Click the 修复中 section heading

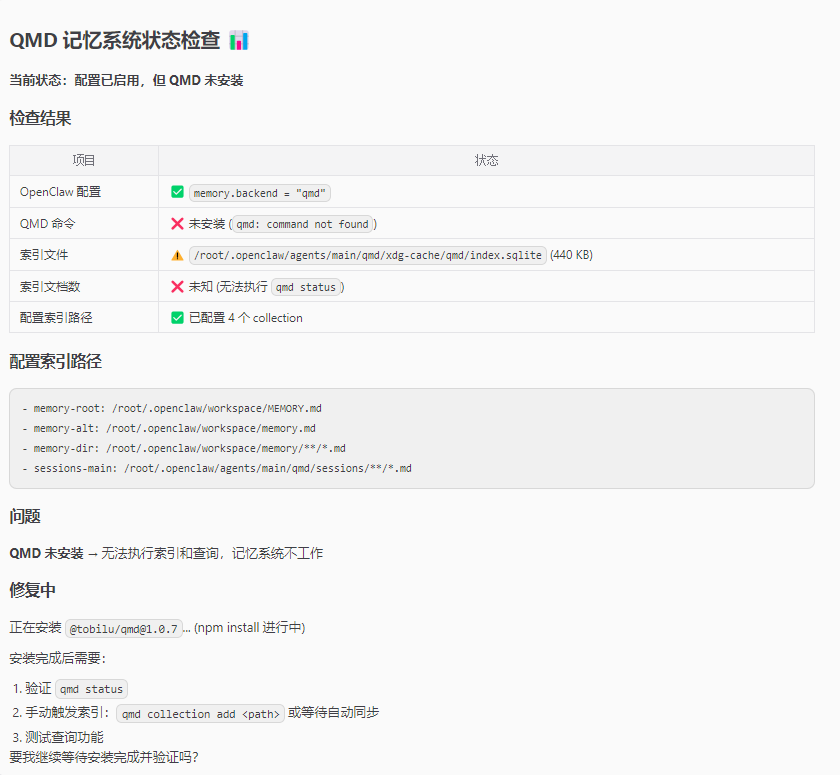click(x=33, y=590)
